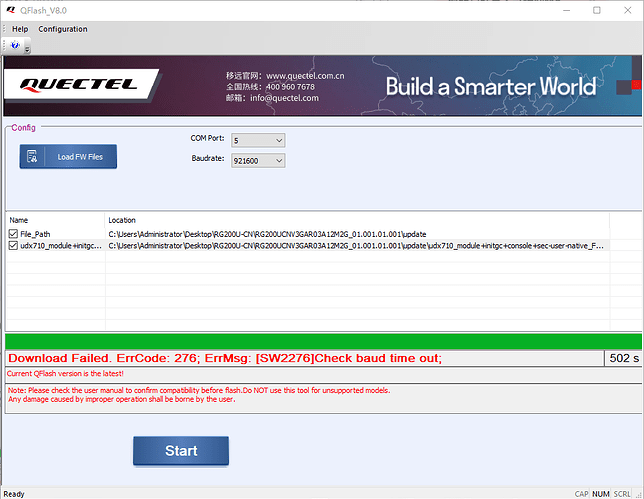Toggle the File_Path checkbox
The image size is (644, 499).
tap(13, 234)
